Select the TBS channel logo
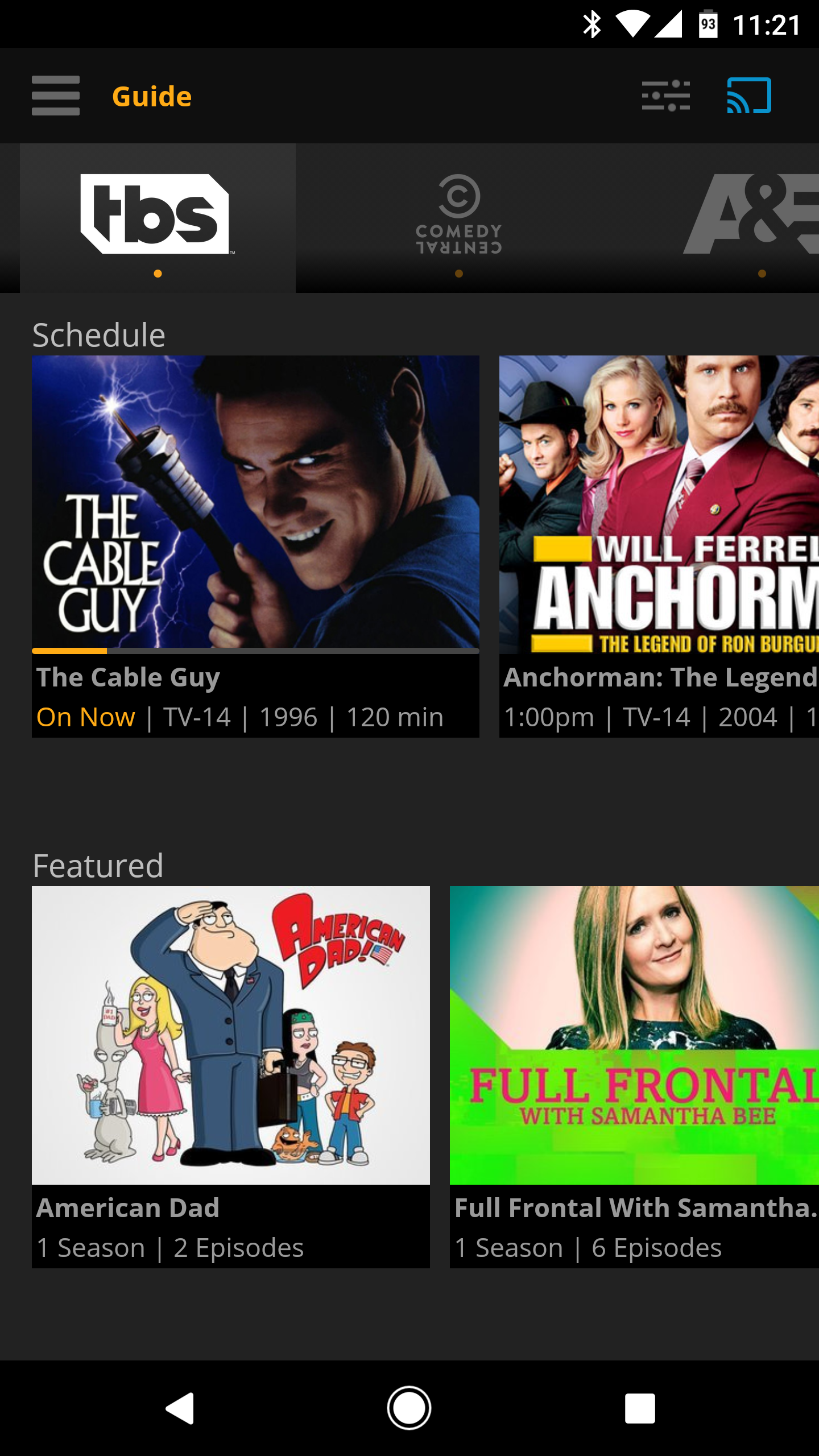The image size is (819, 1456). tap(158, 214)
